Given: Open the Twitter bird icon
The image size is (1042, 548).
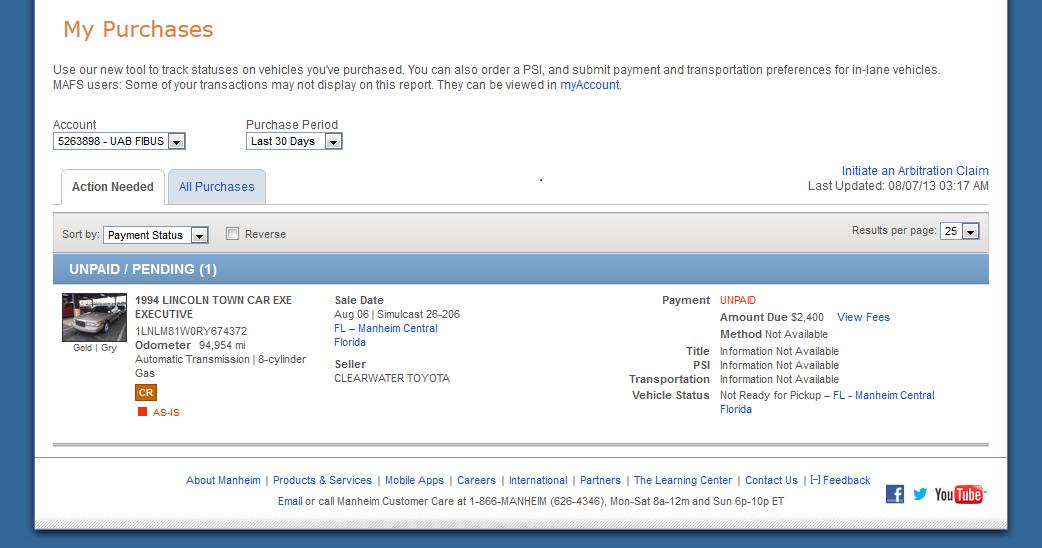Looking at the screenshot, I should pyautogui.click(x=920, y=494).
